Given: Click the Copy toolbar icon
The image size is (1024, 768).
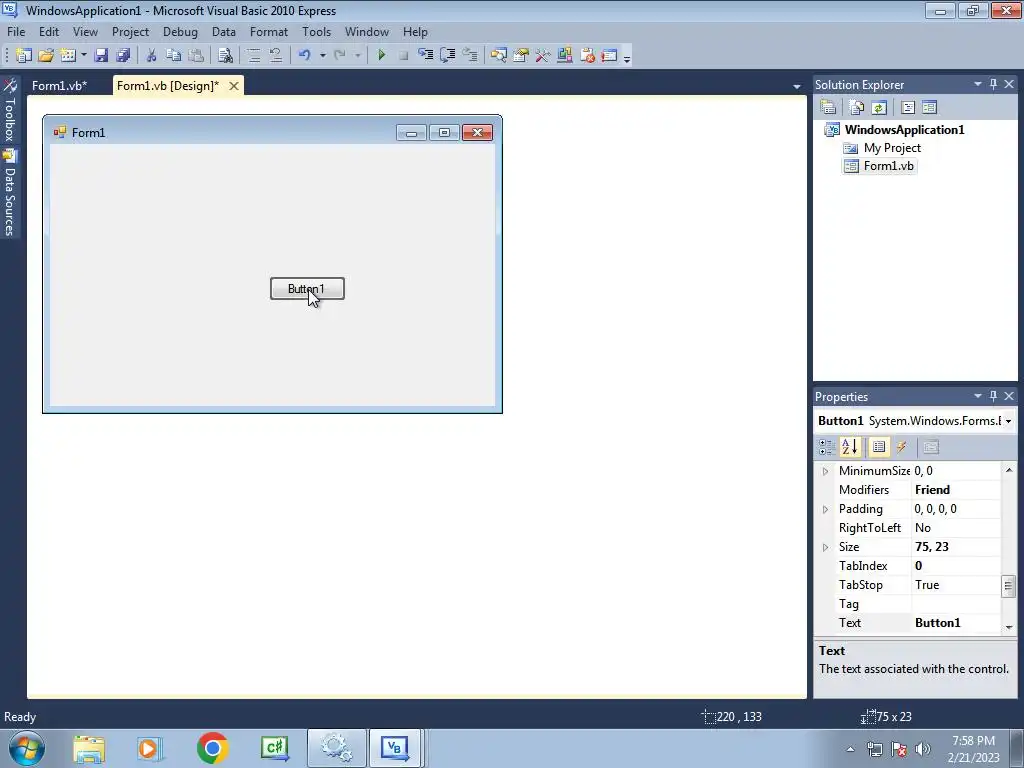Looking at the screenshot, I should (x=173, y=56).
